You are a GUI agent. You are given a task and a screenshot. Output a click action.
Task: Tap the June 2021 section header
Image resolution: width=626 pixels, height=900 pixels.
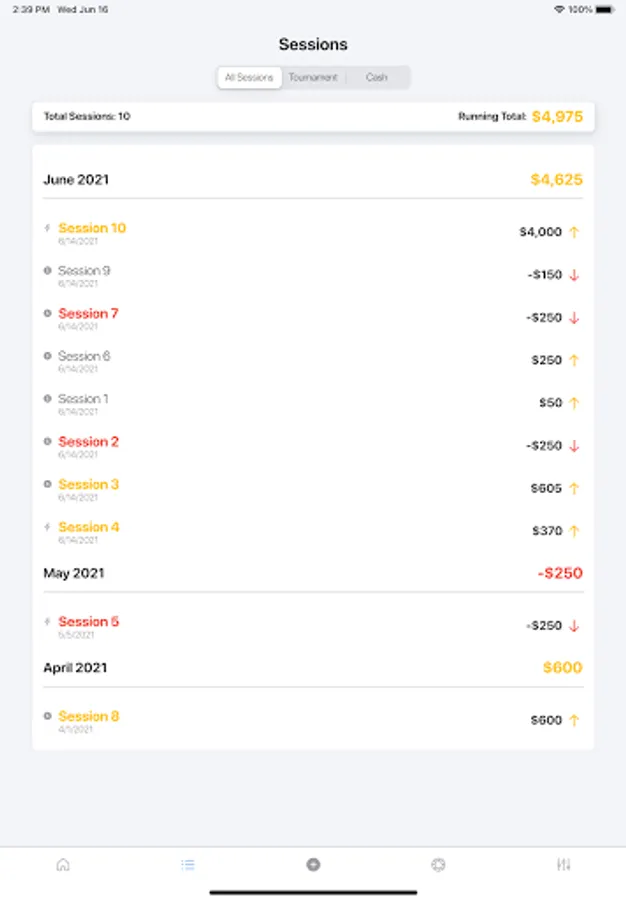pos(76,180)
